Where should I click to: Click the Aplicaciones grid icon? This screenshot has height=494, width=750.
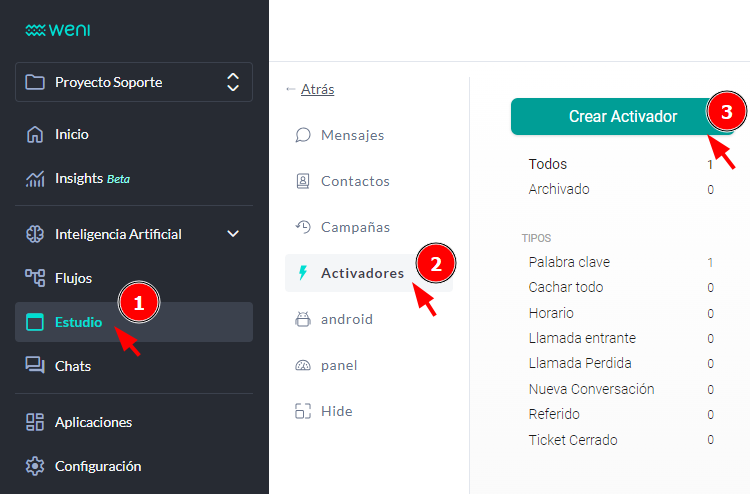35,422
